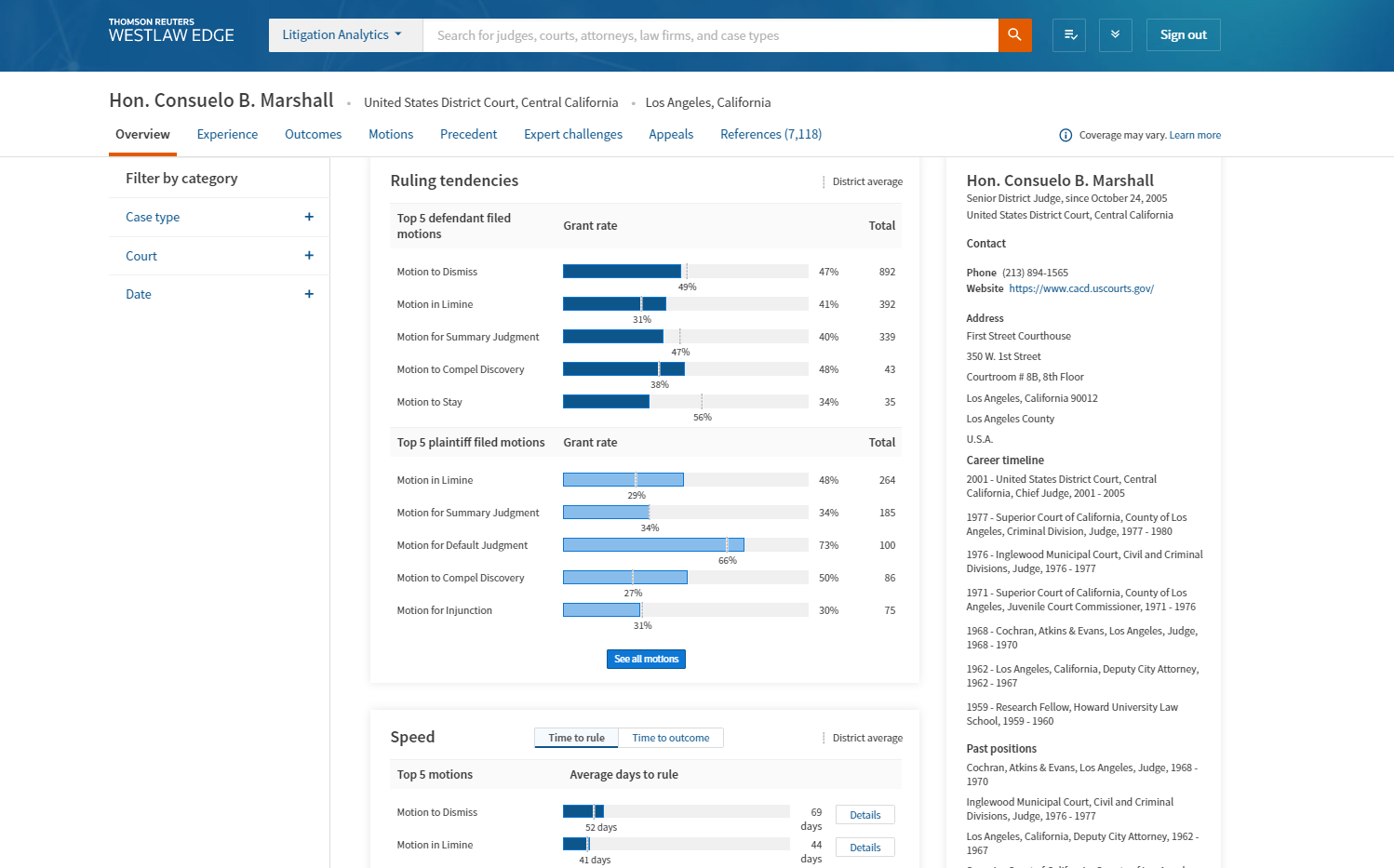Click the coverage info circle icon
The width and height of the screenshot is (1394, 868).
(x=1066, y=136)
